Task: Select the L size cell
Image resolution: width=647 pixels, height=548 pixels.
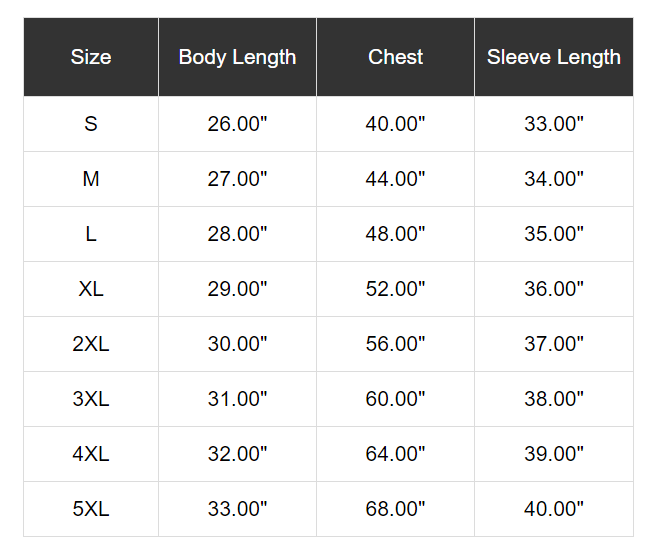Action: pyautogui.click(x=91, y=234)
